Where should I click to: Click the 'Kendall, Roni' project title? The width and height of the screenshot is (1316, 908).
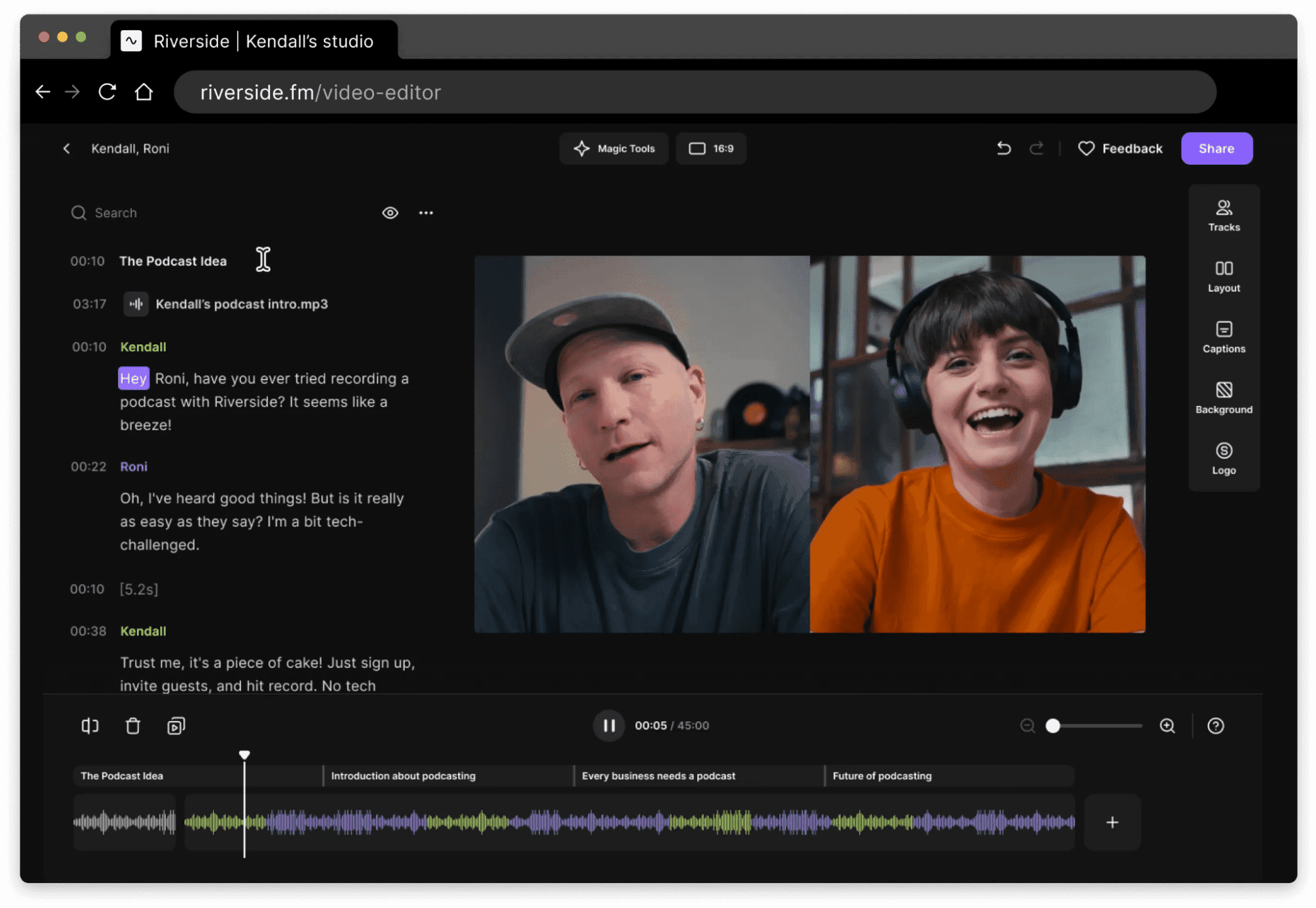130,148
